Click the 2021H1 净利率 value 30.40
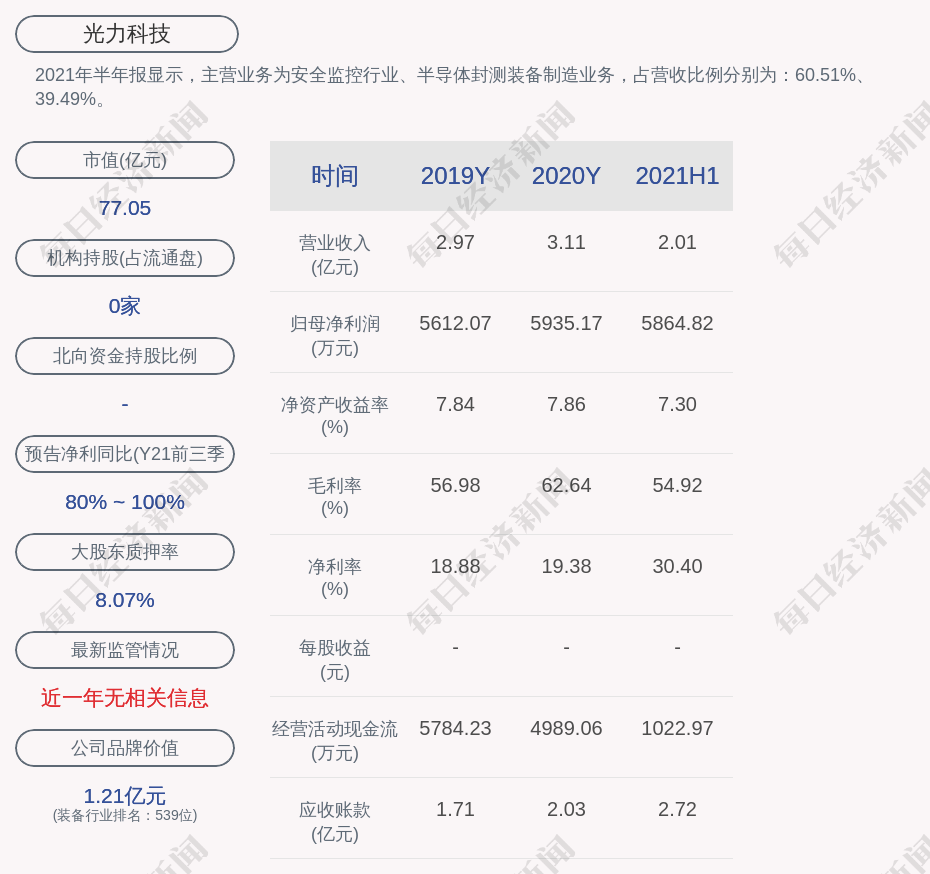 click(677, 566)
